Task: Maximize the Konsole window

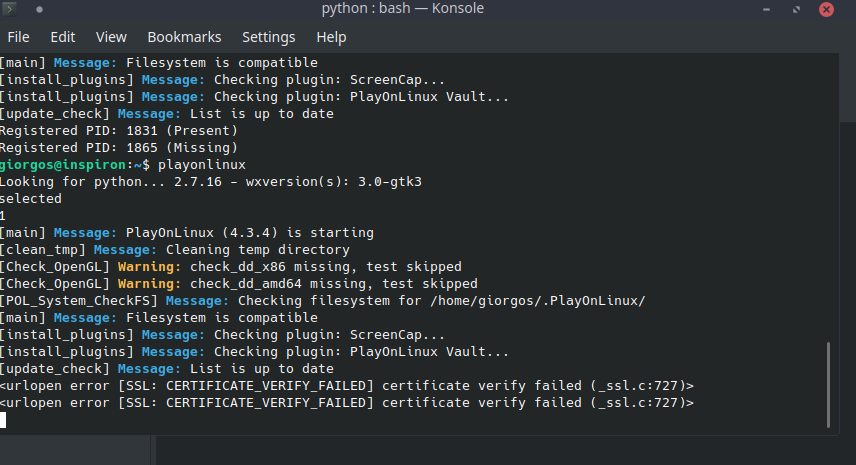Action: tap(796, 9)
